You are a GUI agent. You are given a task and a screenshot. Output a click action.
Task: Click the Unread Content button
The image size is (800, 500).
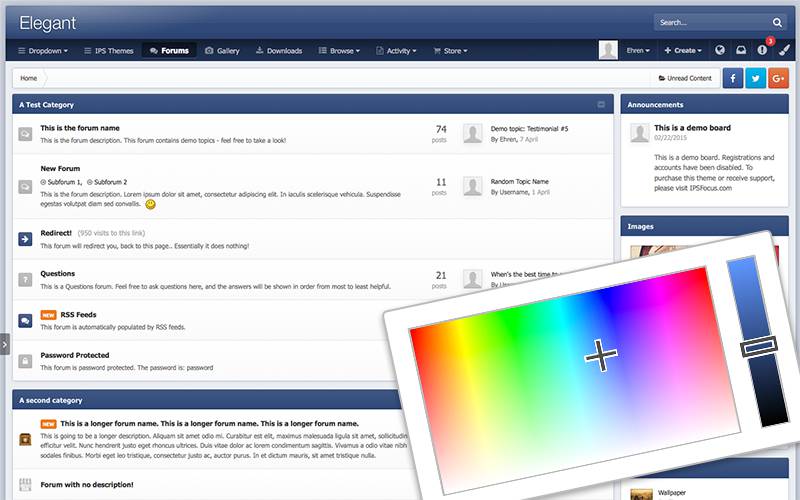pos(685,78)
